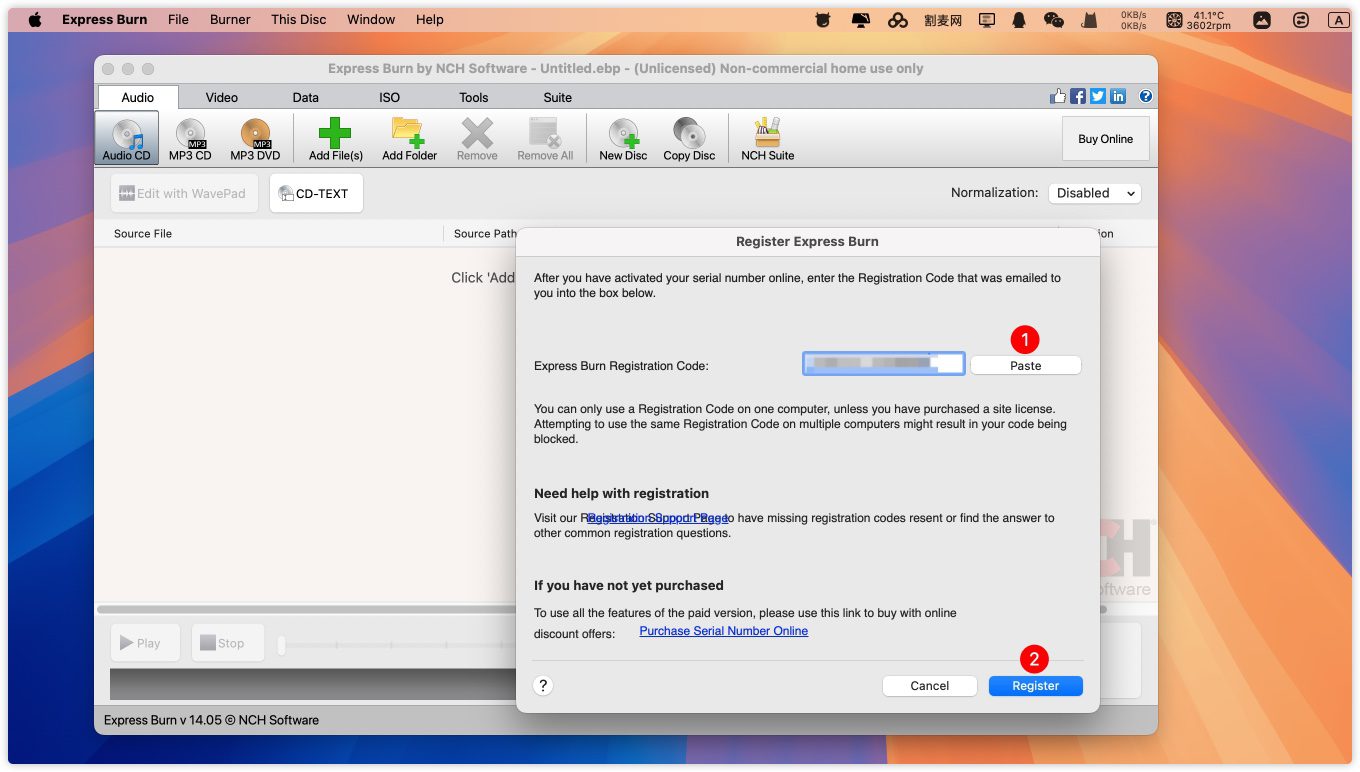Expand the Normalization dropdown
Viewport: 1360px width, 772px height.
(x=1094, y=193)
